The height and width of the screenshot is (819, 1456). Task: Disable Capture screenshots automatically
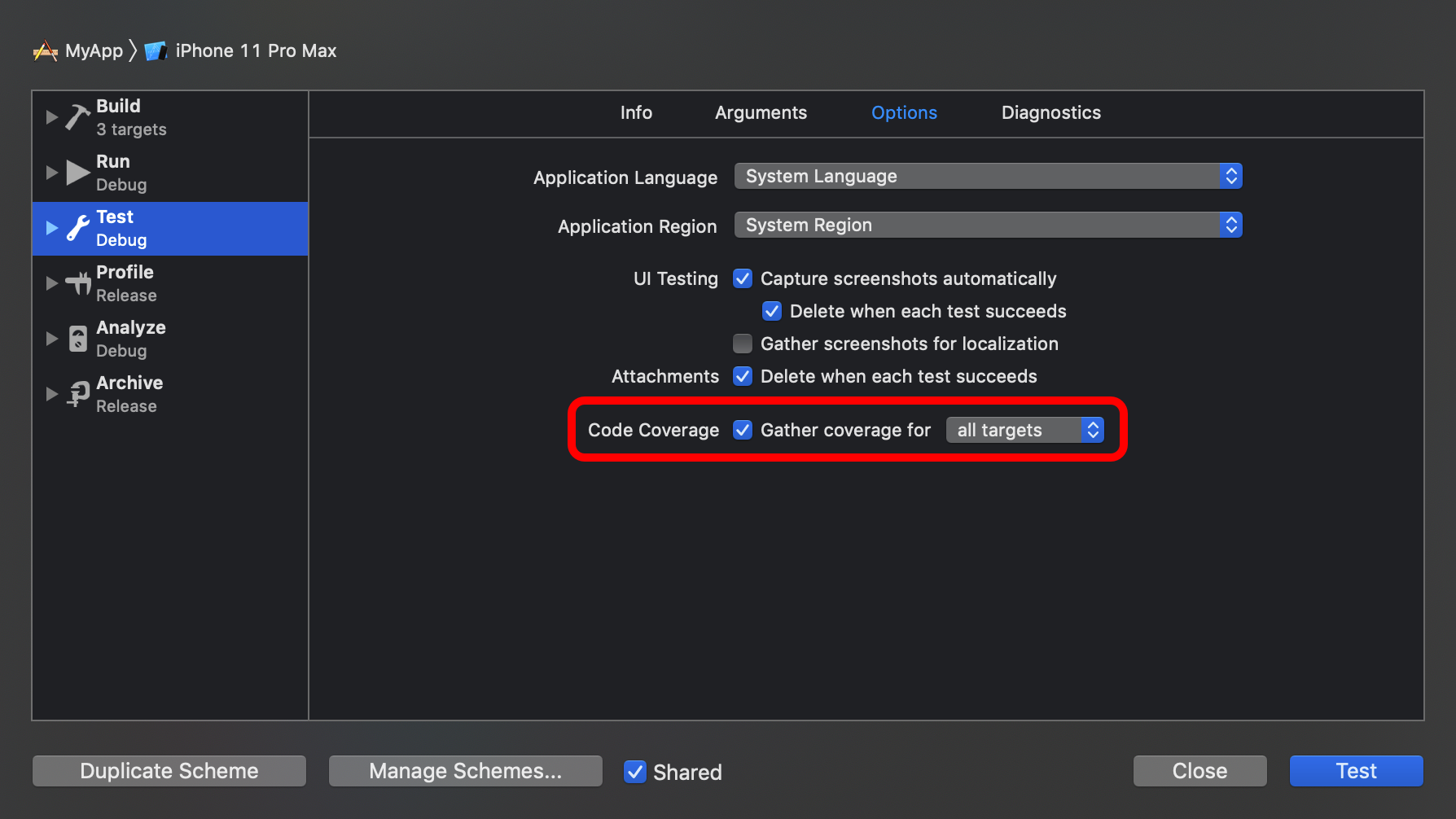(742, 278)
